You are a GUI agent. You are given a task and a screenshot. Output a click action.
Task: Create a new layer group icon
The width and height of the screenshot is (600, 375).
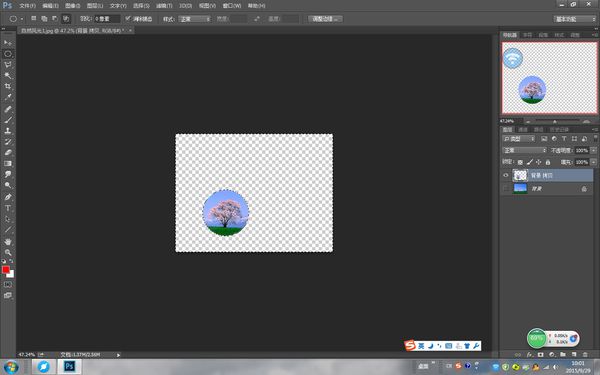point(562,354)
